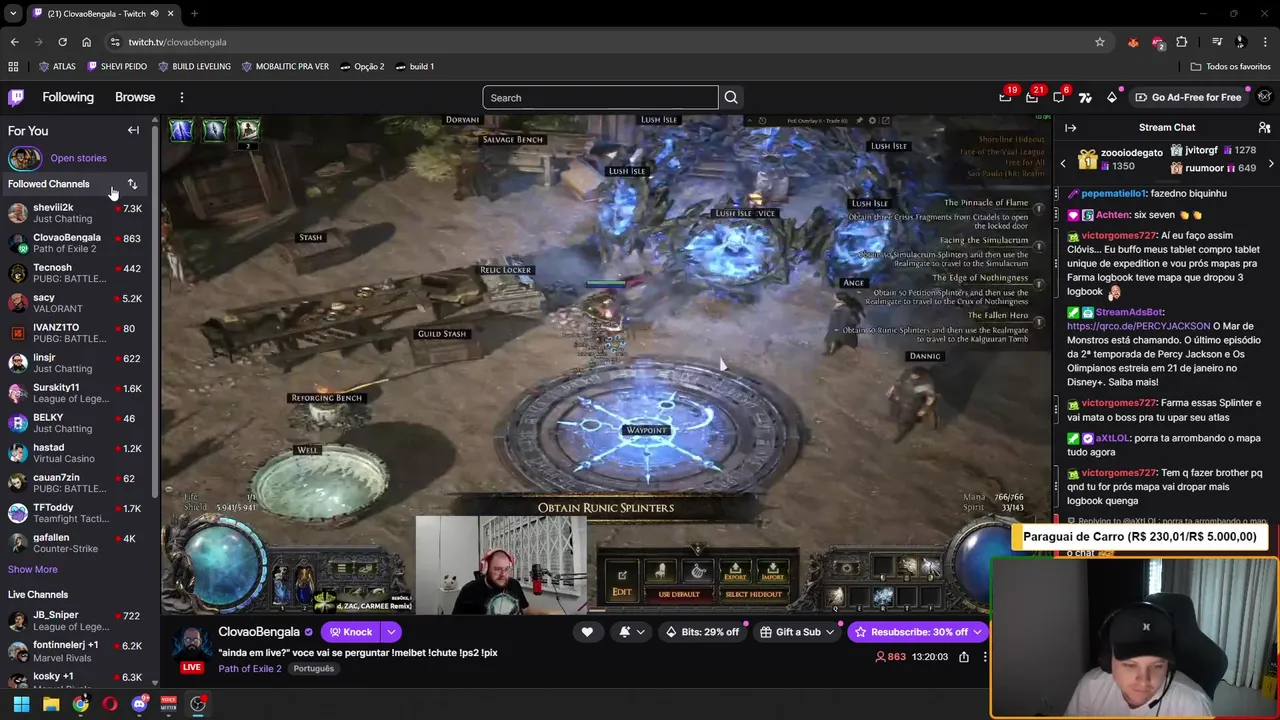The height and width of the screenshot is (720, 1280).
Task: Click the browser address bar
Action: tap(600, 42)
